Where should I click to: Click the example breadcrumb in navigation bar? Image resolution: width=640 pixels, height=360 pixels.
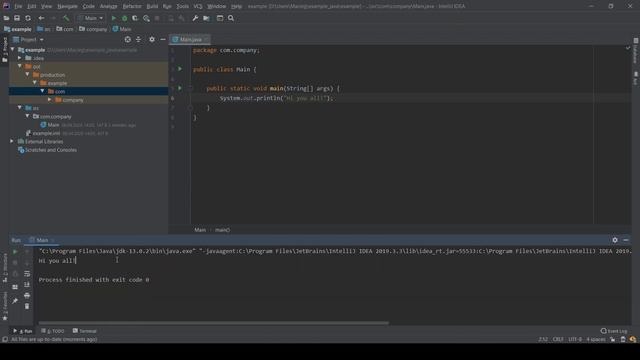(x=18, y=29)
